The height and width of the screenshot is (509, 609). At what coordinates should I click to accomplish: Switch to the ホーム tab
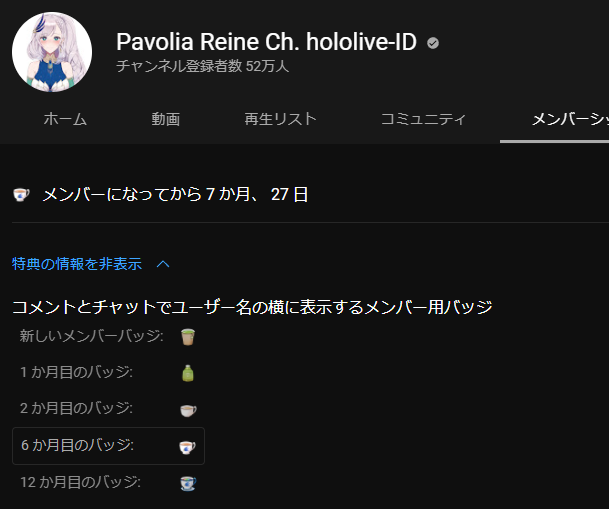[65, 119]
